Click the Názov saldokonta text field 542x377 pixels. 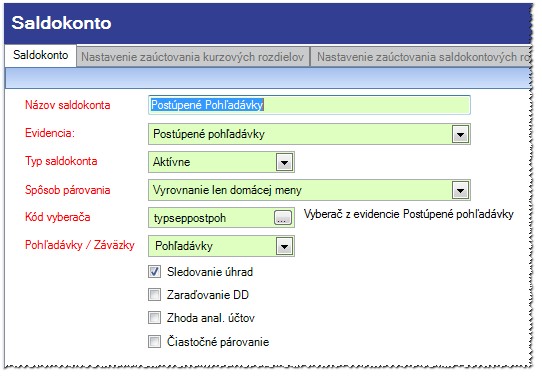click(309, 105)
